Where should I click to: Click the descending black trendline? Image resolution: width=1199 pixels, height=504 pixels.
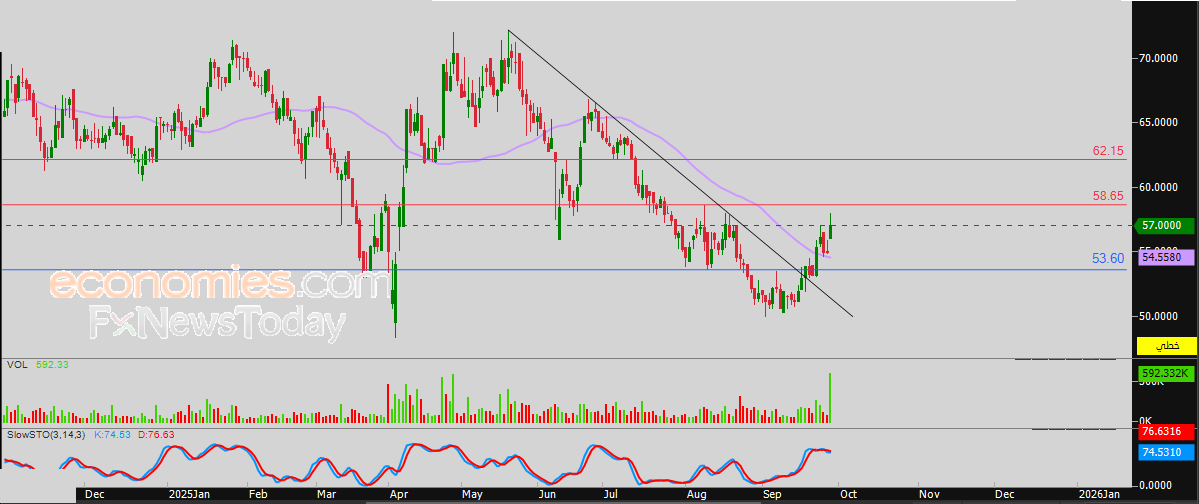click(x=680, y=173)
